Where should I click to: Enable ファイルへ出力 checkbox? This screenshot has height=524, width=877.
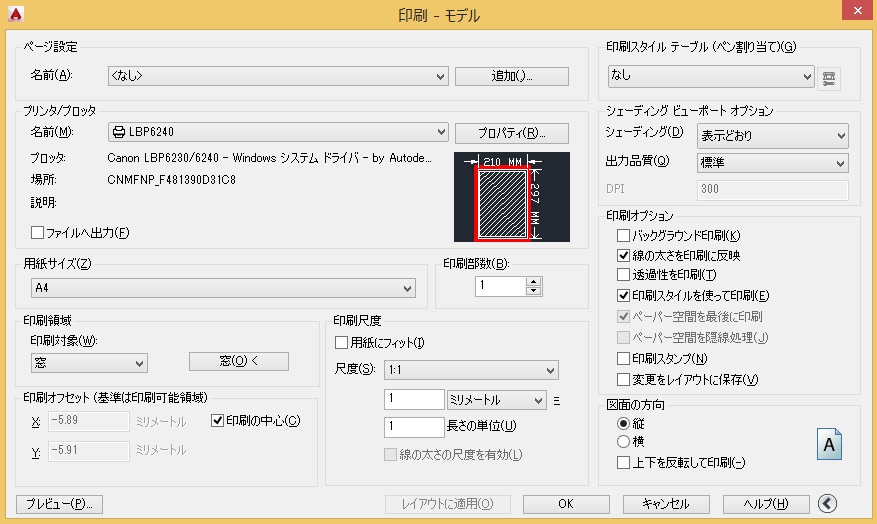(x=38, y=233)
